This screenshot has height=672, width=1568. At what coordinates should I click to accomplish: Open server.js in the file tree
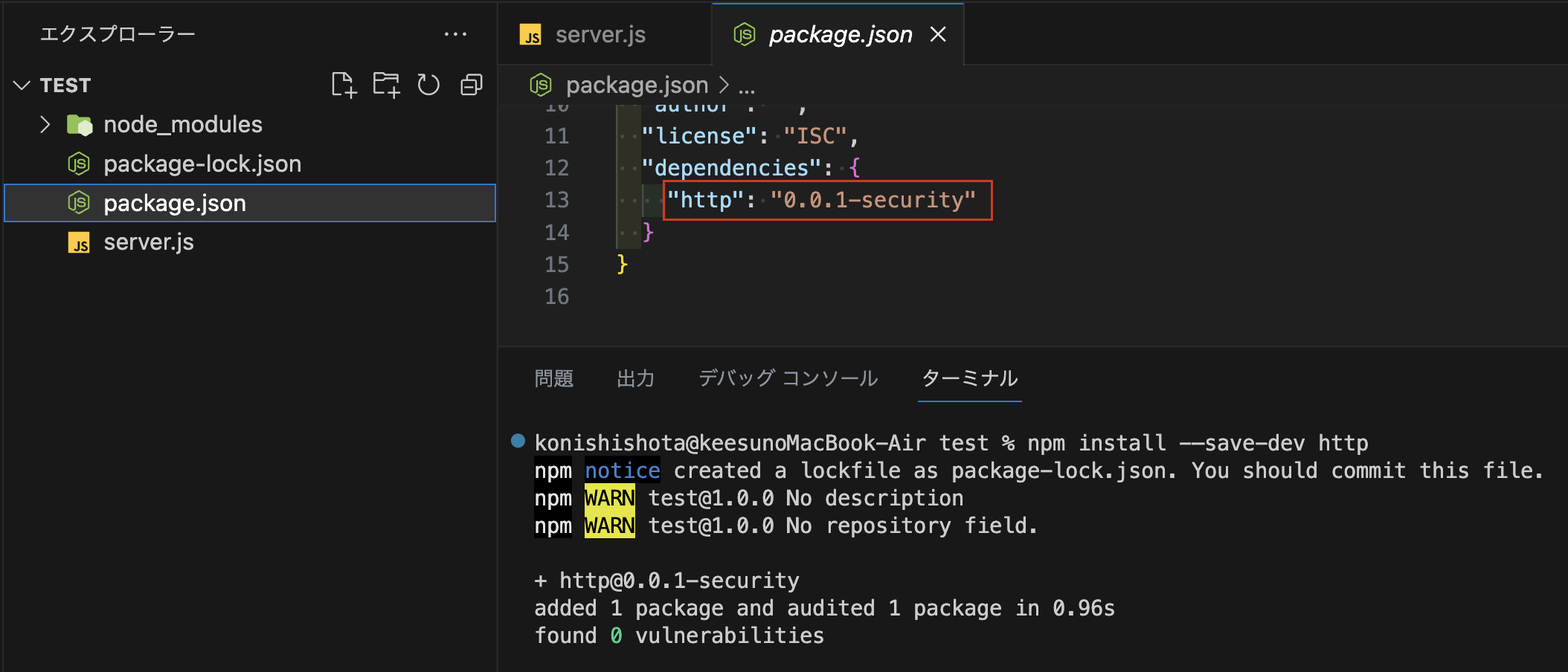(149, 242)
